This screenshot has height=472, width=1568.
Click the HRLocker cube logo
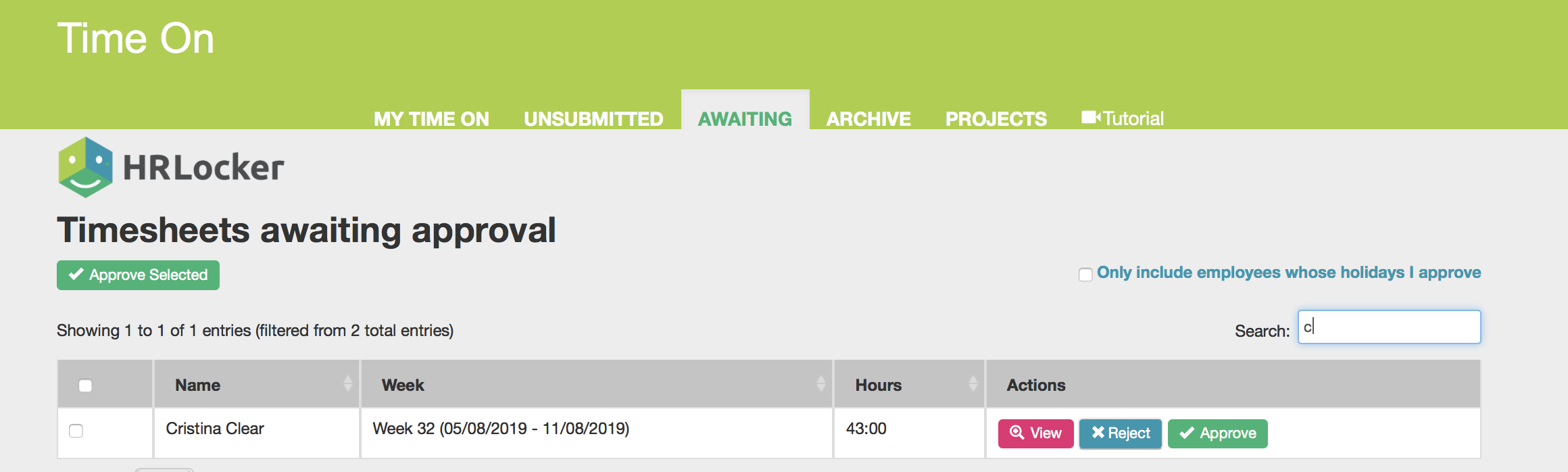pyautogui.click(x=86, y=167)
